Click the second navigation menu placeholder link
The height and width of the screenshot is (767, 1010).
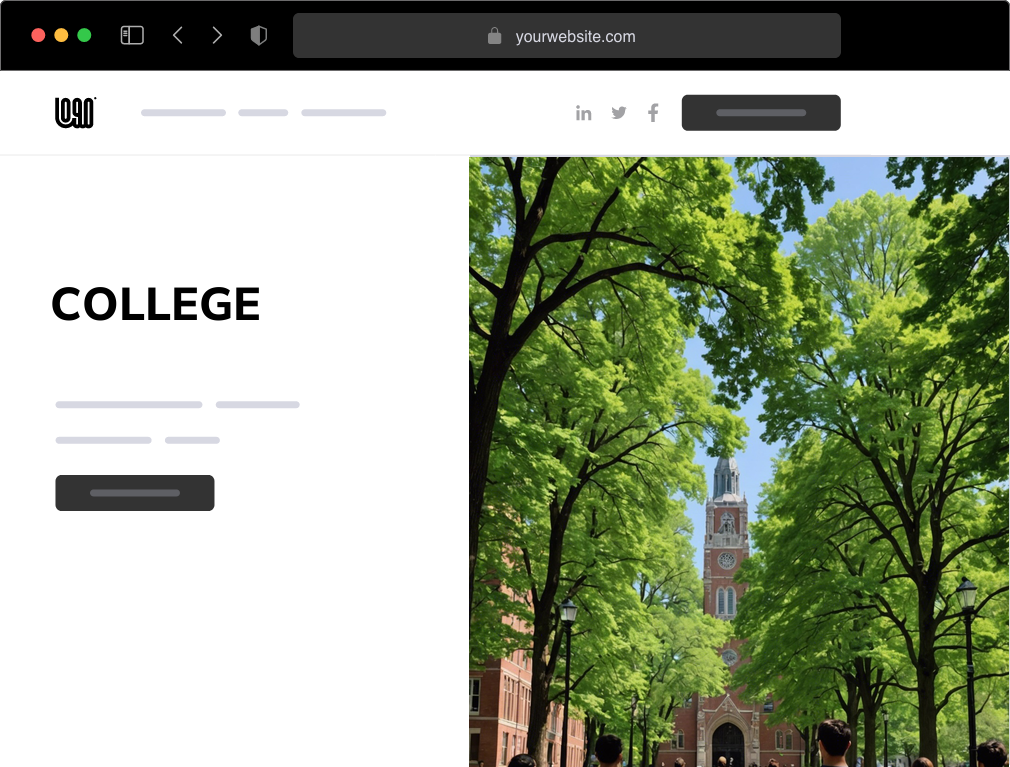pos(263,112)
